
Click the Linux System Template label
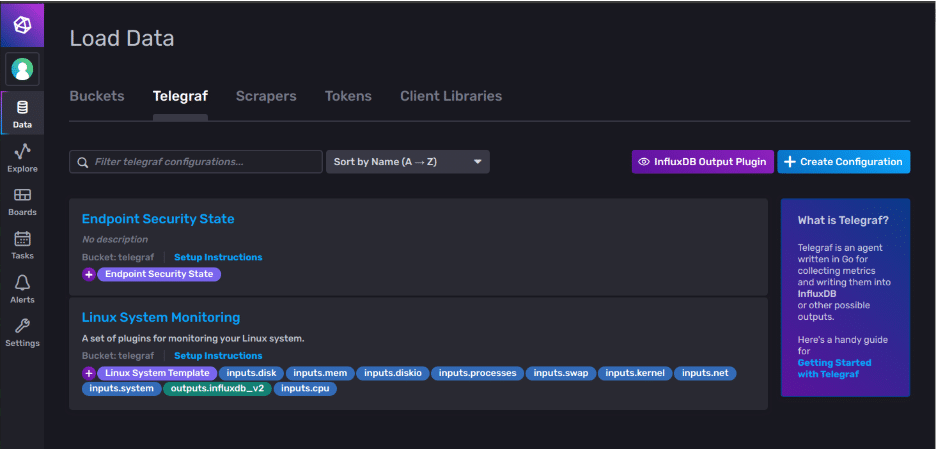click(x=157, y=373)
